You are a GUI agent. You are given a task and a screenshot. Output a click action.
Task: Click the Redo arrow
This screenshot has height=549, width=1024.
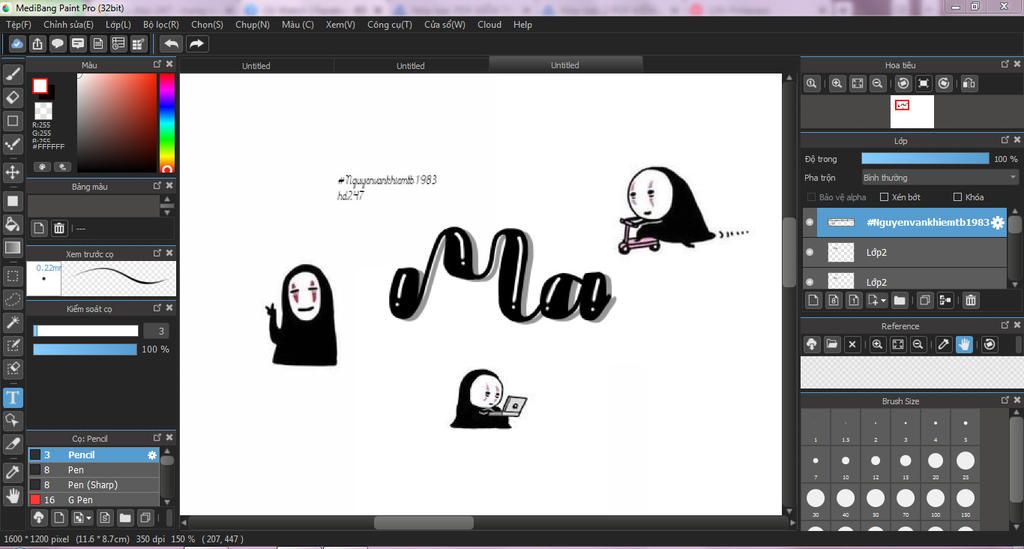[196, 44]
